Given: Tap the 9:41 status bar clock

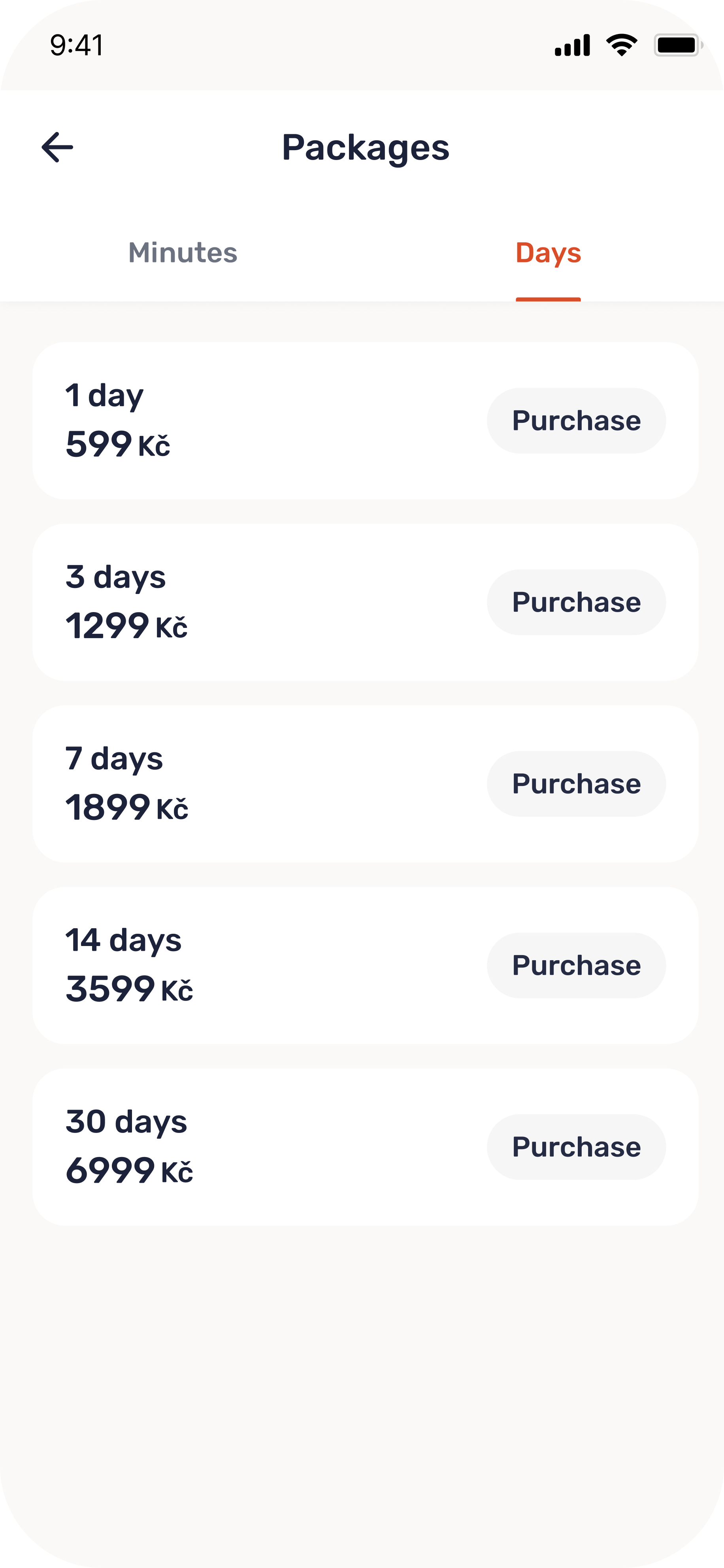Looking at the screenshot, I should [77, 46].
